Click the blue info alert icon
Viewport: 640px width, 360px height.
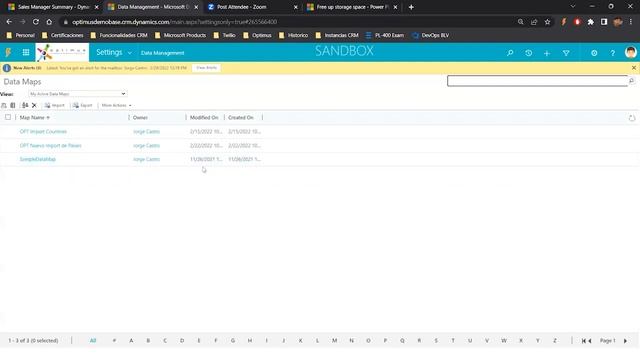coord(7,68)
